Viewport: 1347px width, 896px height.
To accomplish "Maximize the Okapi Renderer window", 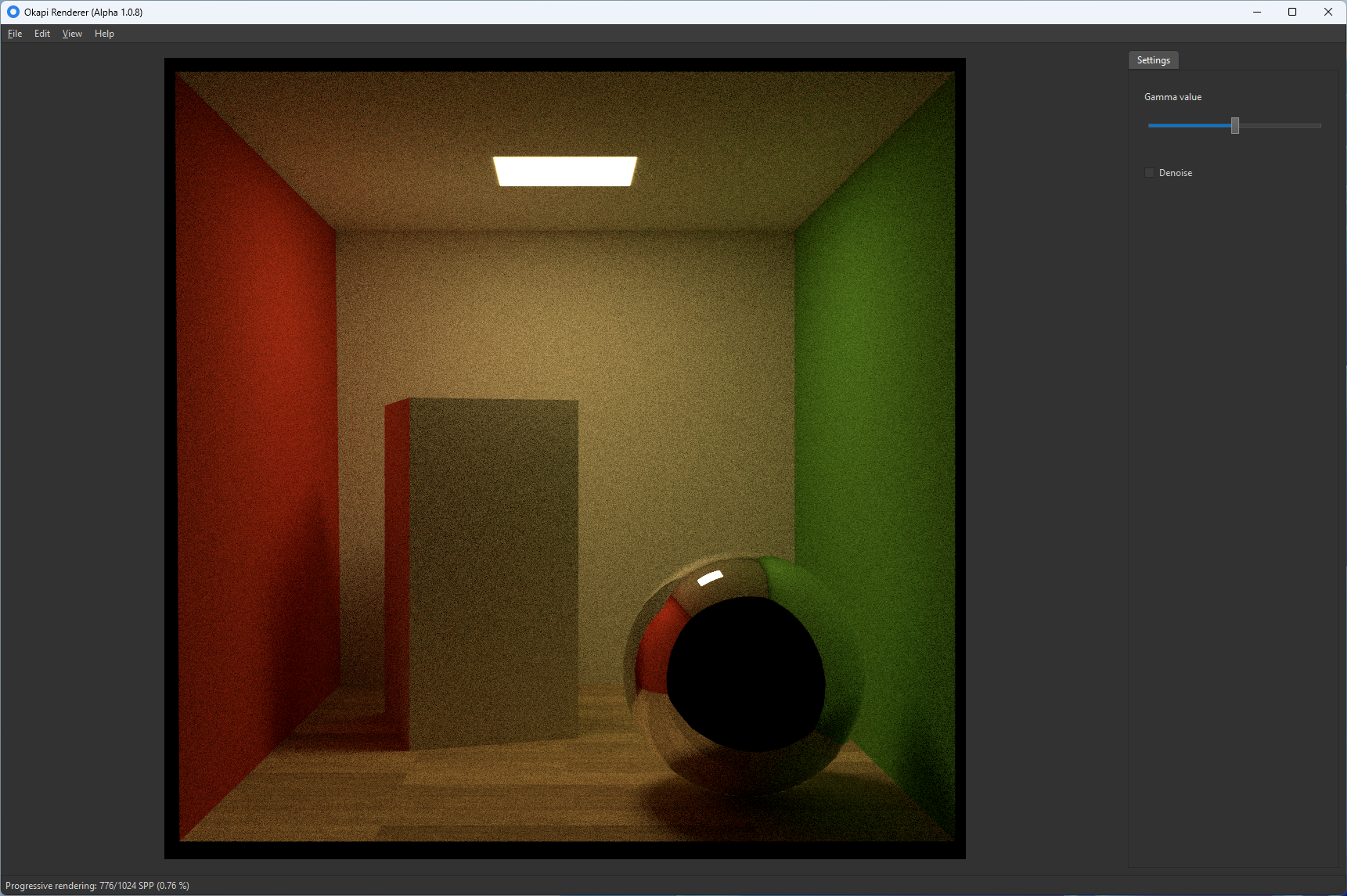I will (x=1292, y=12).
